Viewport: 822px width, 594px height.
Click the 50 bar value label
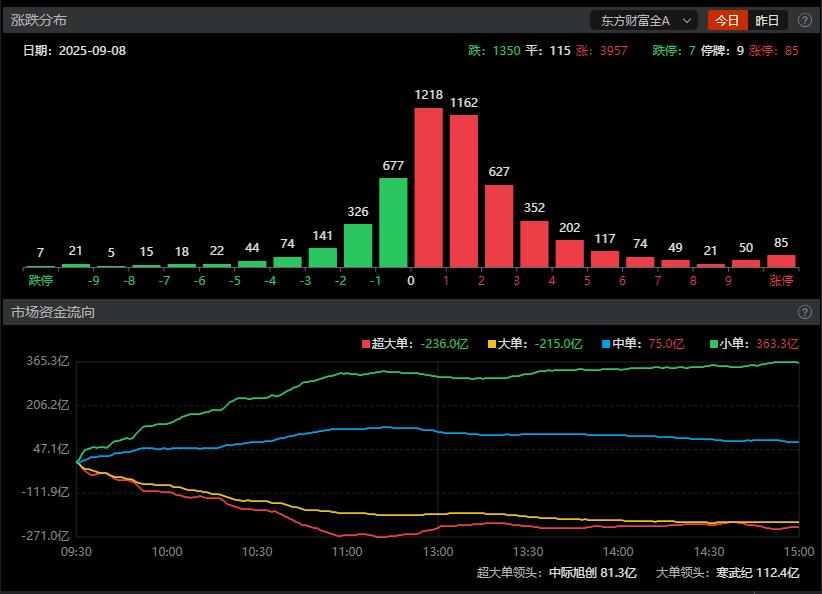(746, 247)
